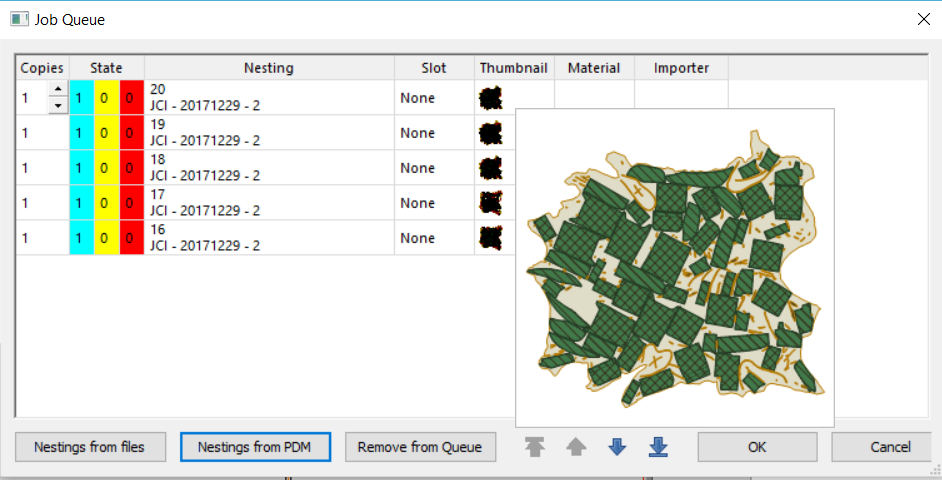Screen dimensions: 942x480
Task: Click the thumbnail of nesting 16
Action: (x=490, y=238)
